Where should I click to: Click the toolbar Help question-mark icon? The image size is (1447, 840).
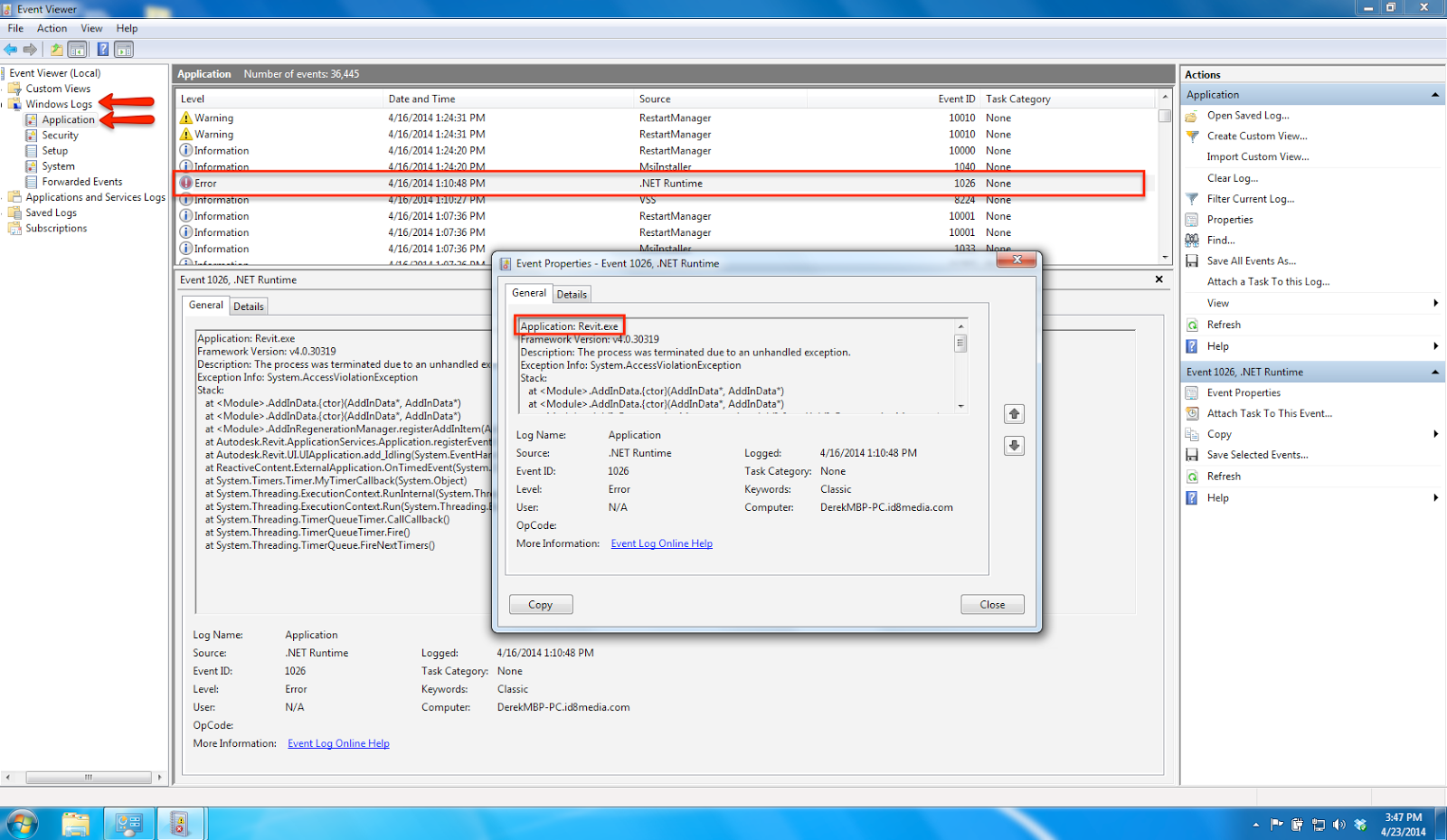103,49
